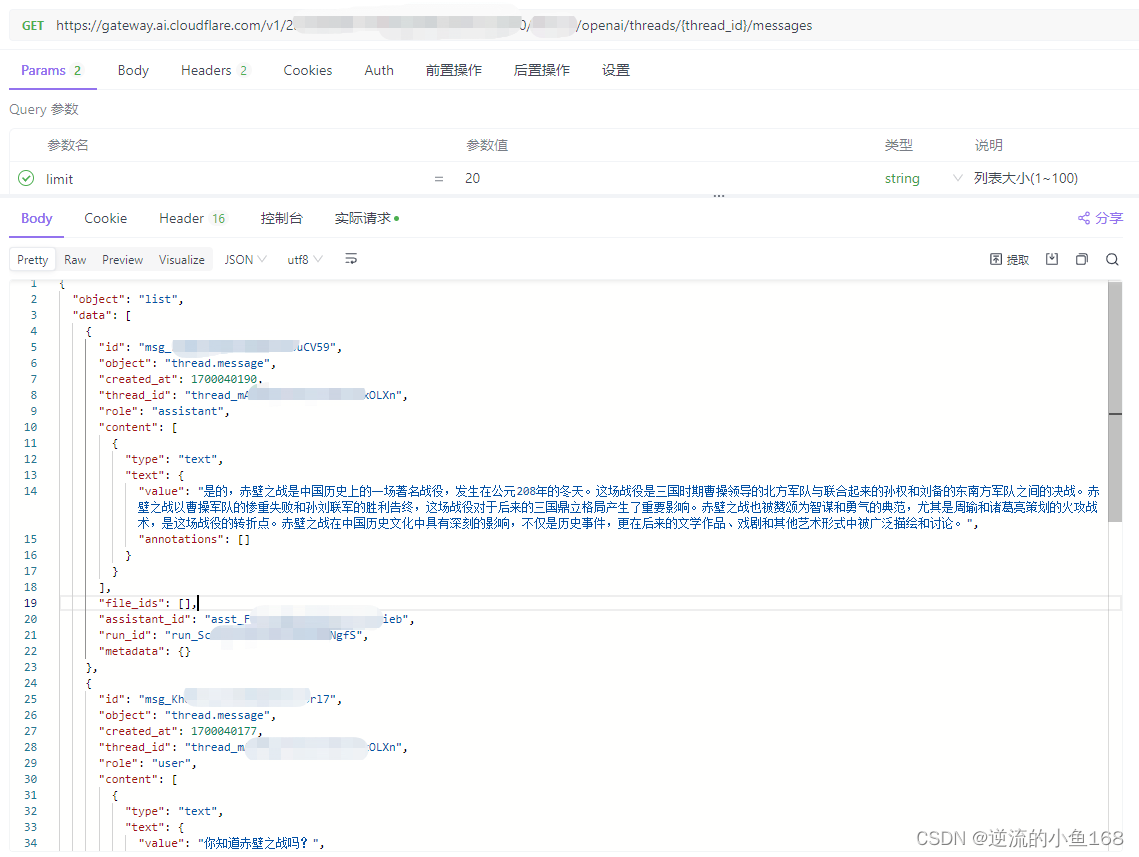Click the download response icon
1139x857 pixels.
[x=1052, y=260]
